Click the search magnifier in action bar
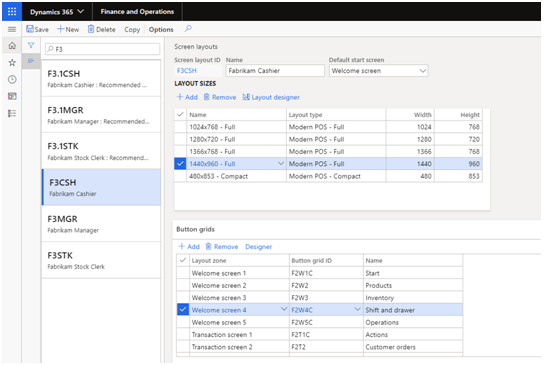Viewport: 546px width, 365px height. point(188,29)
